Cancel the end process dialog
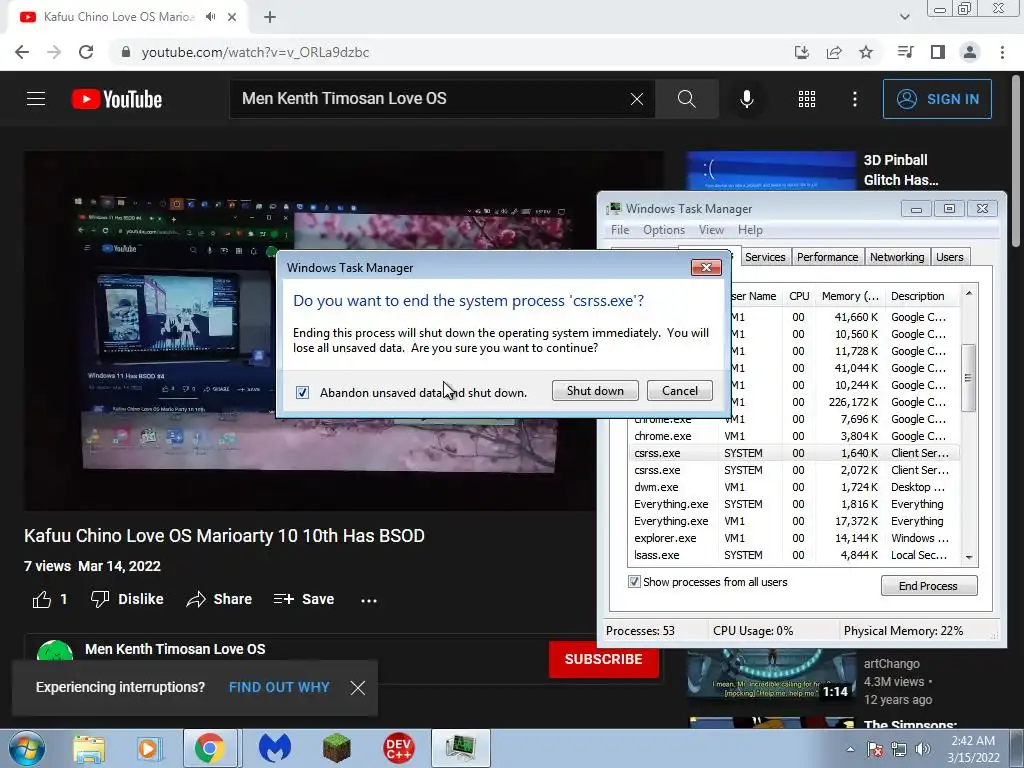The image size is (1024, 768). tap(680, 391)
